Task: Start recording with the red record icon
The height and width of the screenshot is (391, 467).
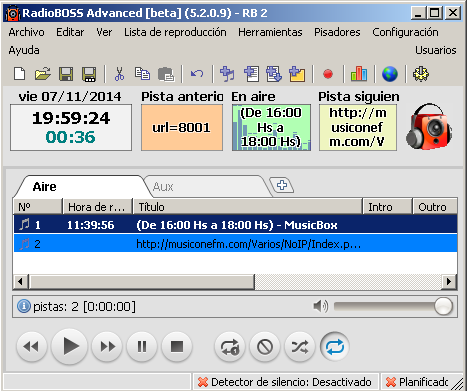Action: click(x=328, y=74)
